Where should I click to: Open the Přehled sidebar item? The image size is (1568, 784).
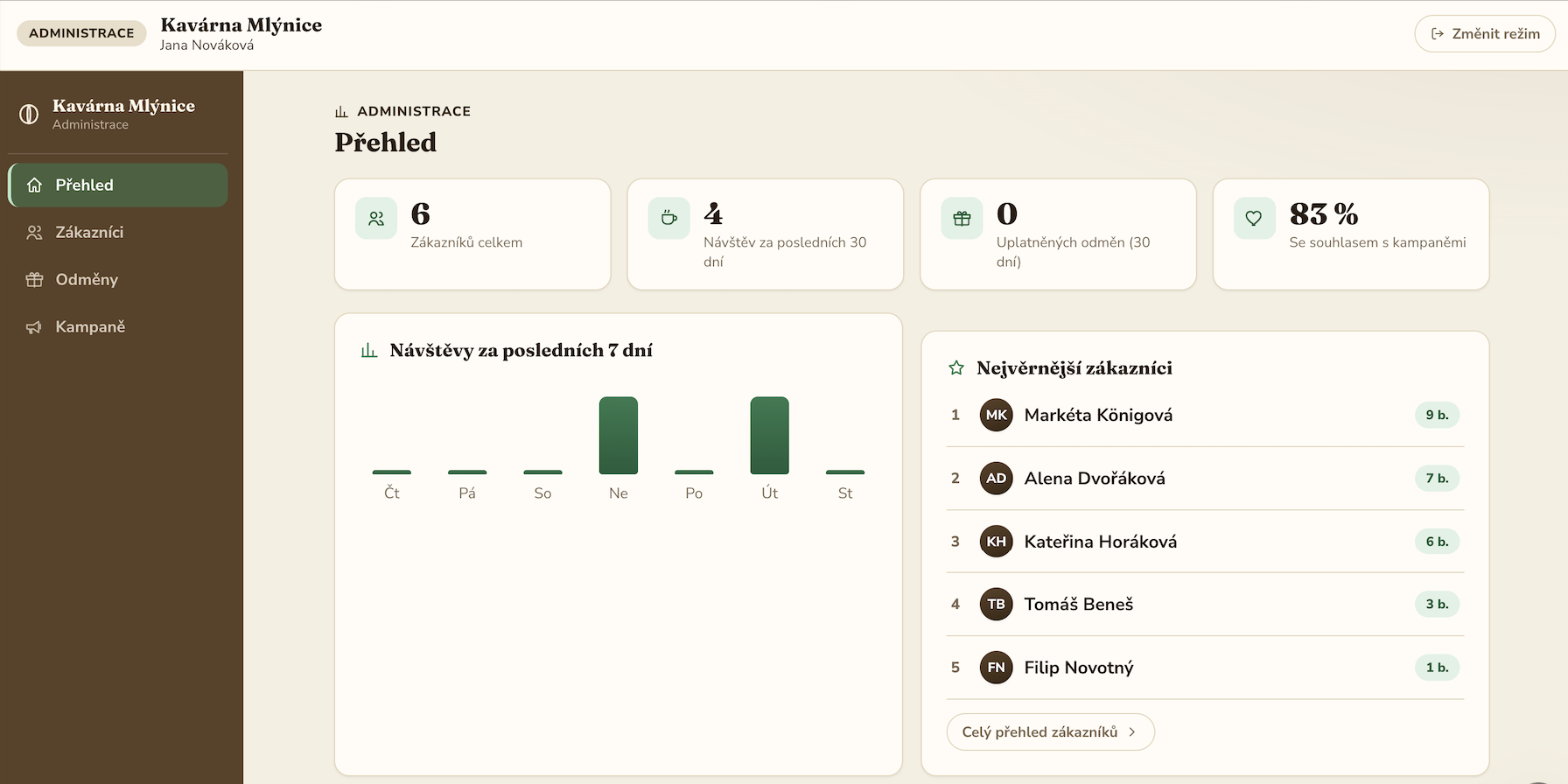click(x=118, y=185)
